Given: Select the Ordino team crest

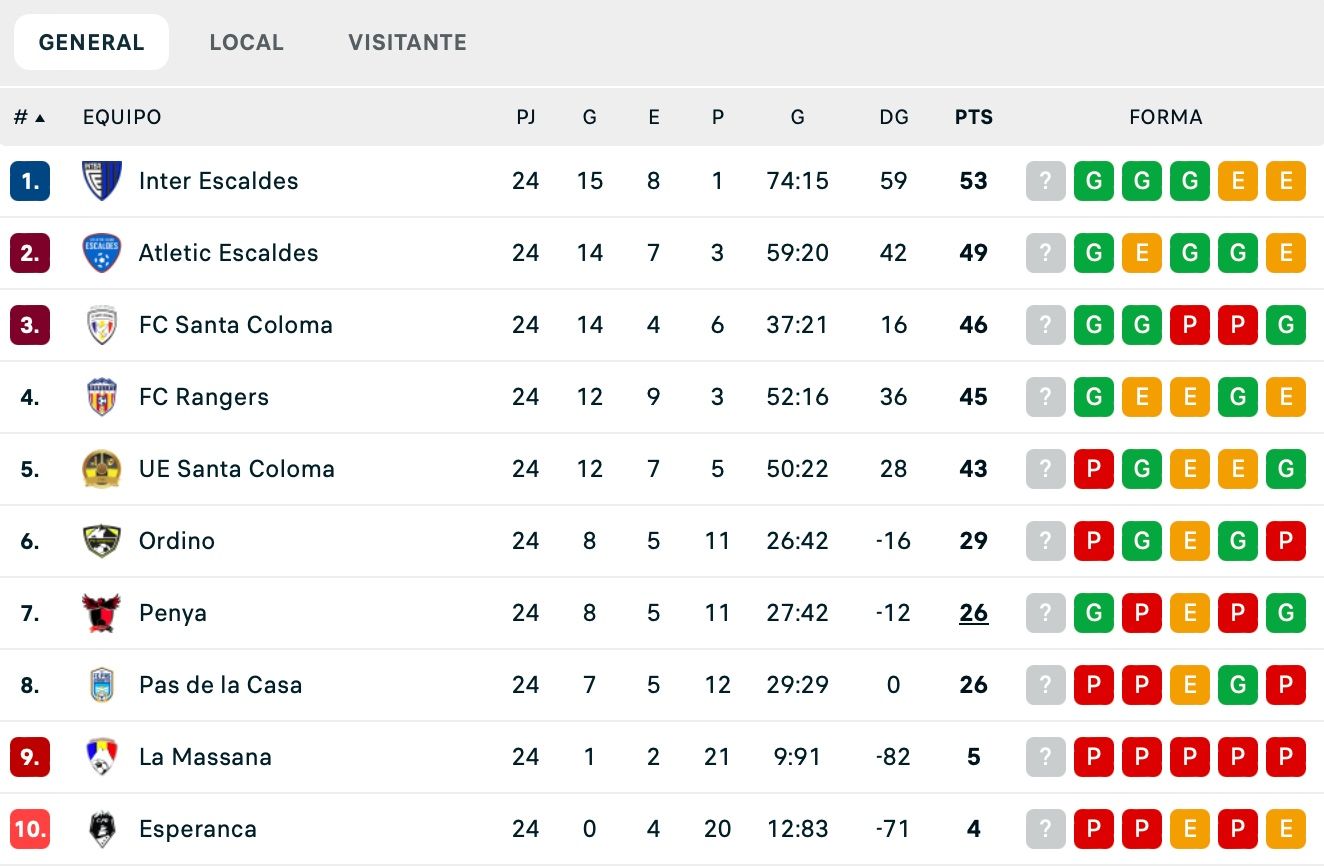Looking at the screenshot, I should [101, 541].
